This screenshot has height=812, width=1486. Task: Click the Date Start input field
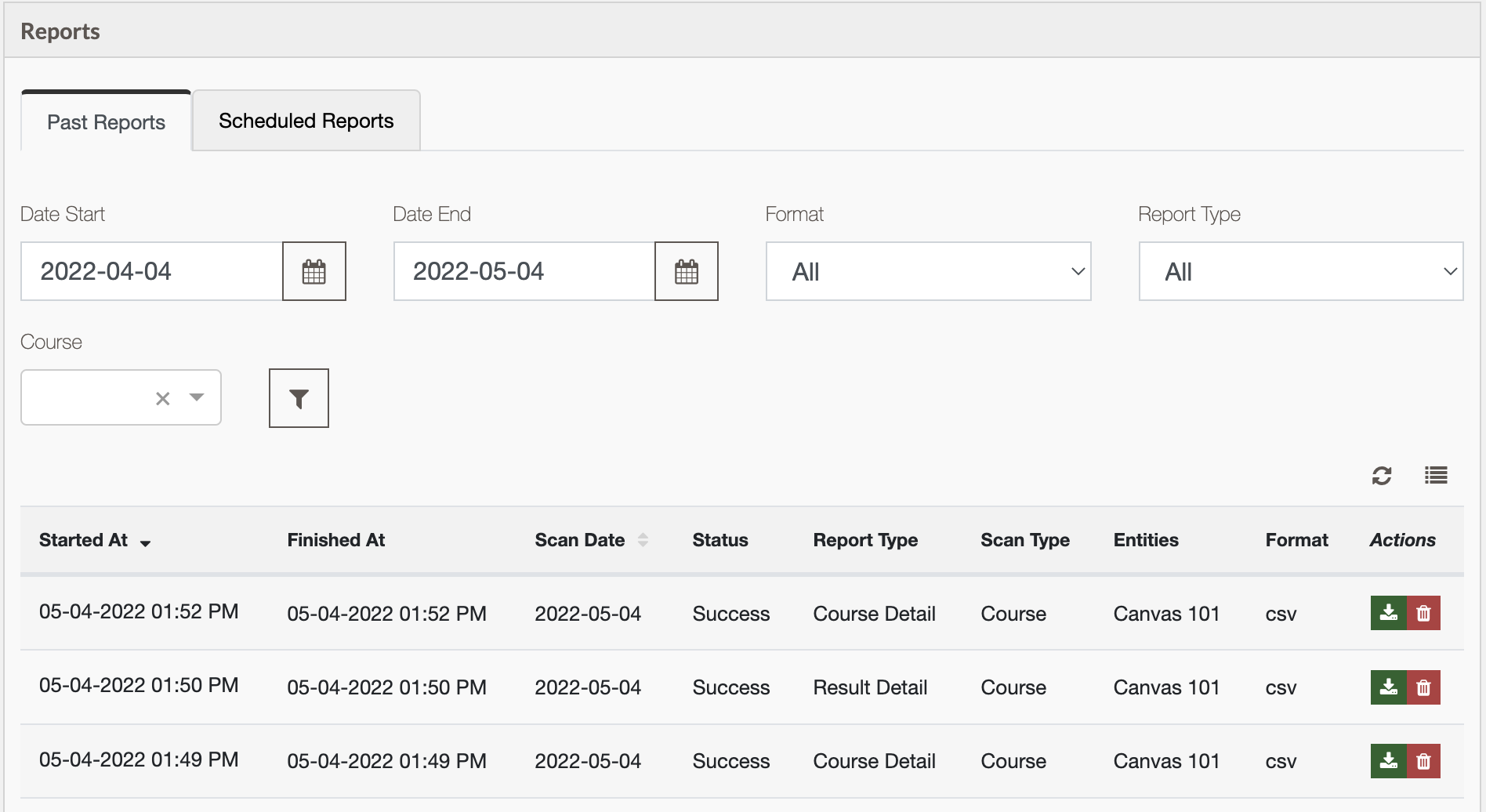click(151, 271)
